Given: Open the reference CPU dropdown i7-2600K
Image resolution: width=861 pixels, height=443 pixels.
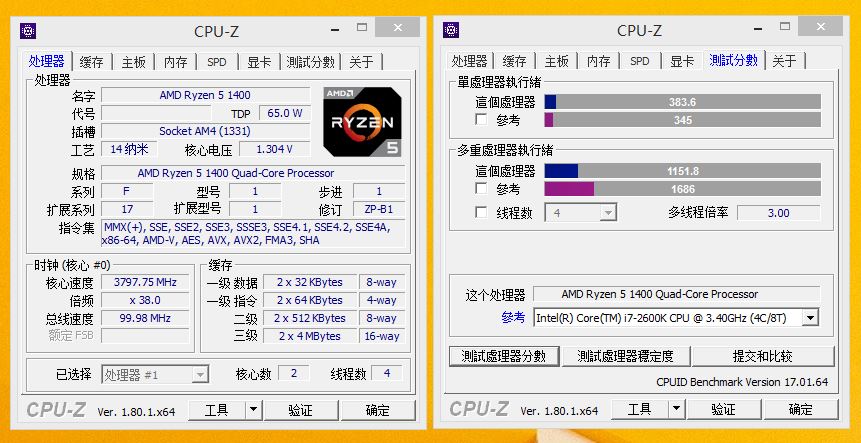Looking at the screenshot, I should point(810,318).
